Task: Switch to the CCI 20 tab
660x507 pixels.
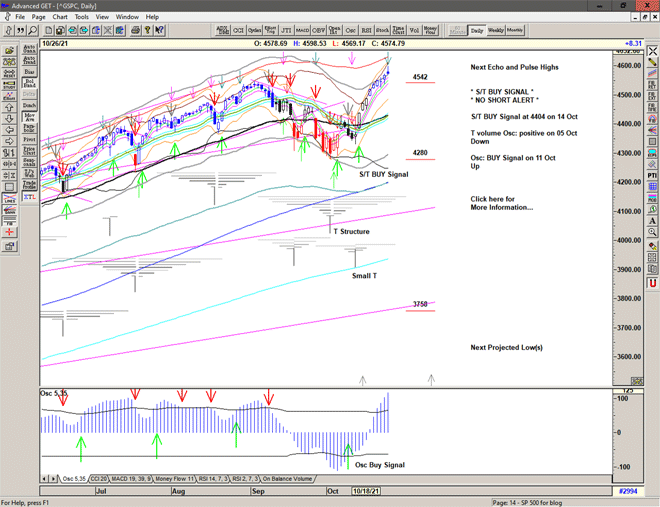Action: [x=97, y=479]
